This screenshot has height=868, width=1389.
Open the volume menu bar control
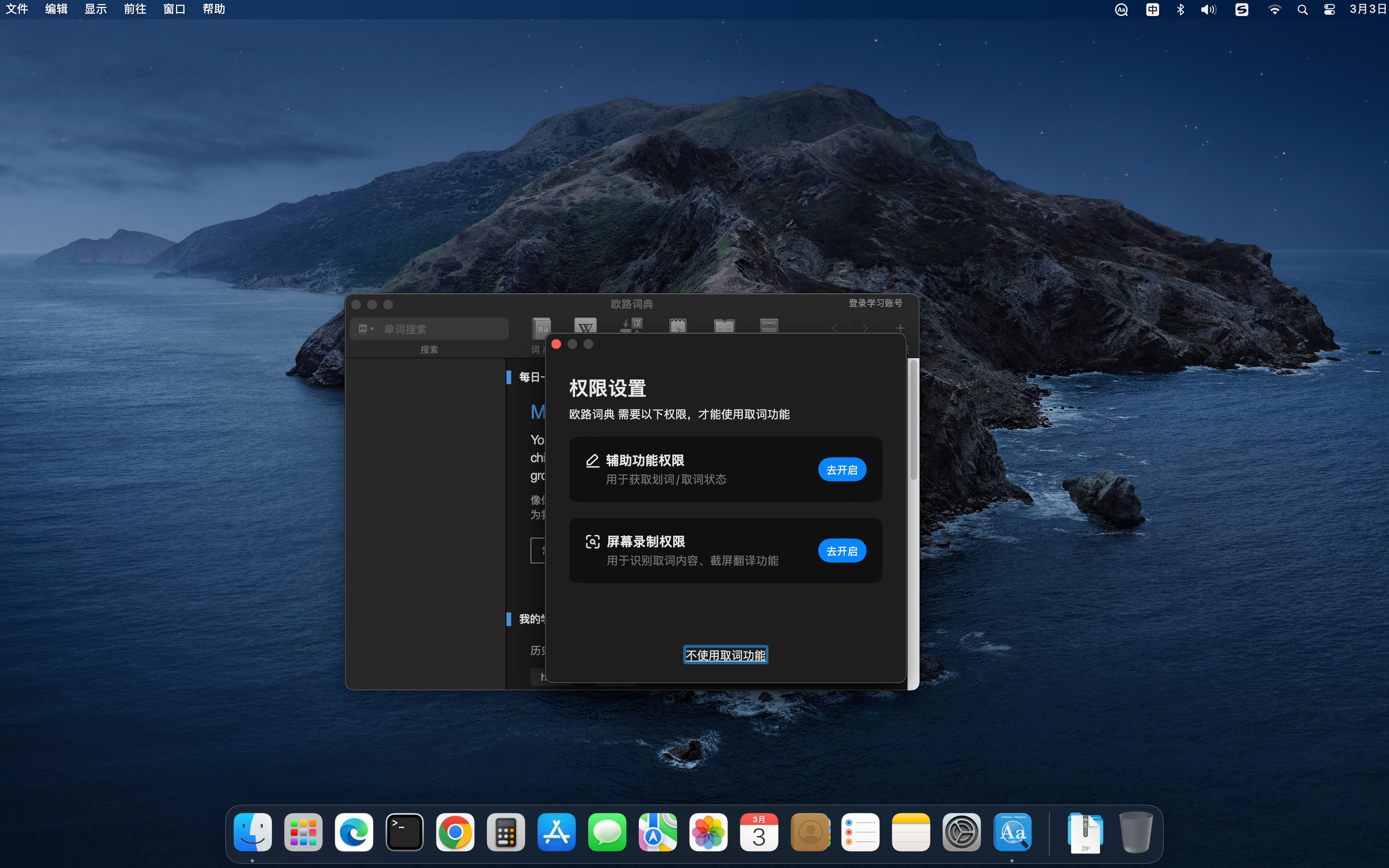tap(1208, 10)
